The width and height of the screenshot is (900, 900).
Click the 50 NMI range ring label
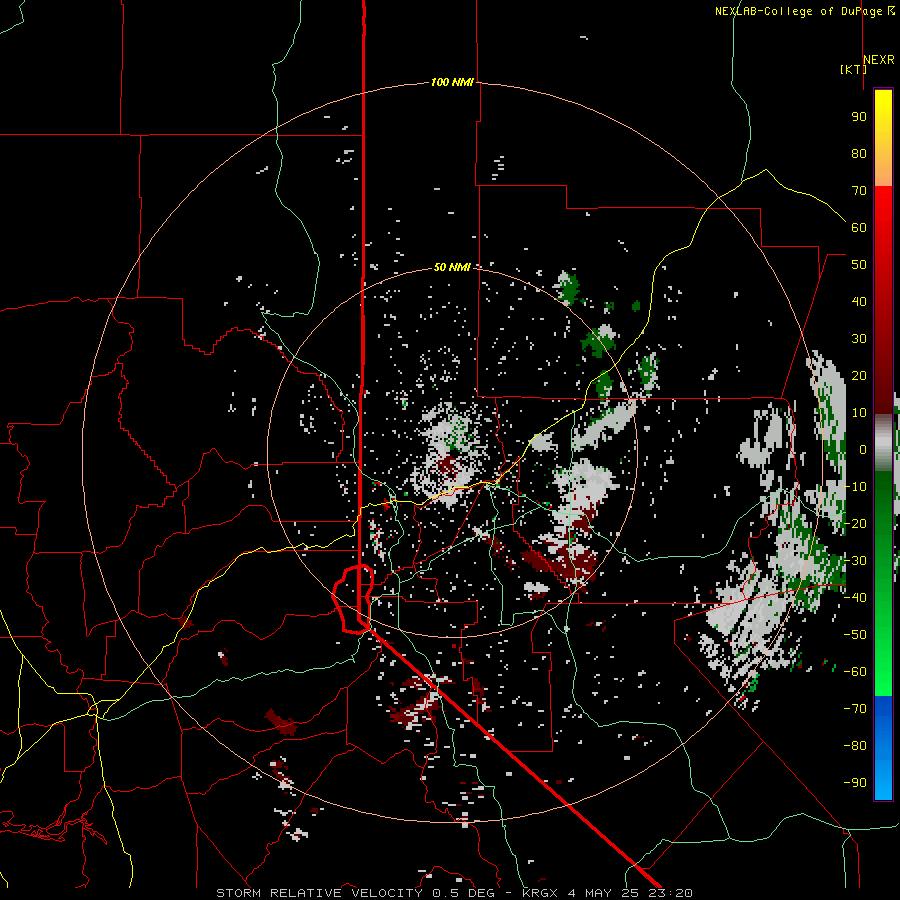point(452,267)
